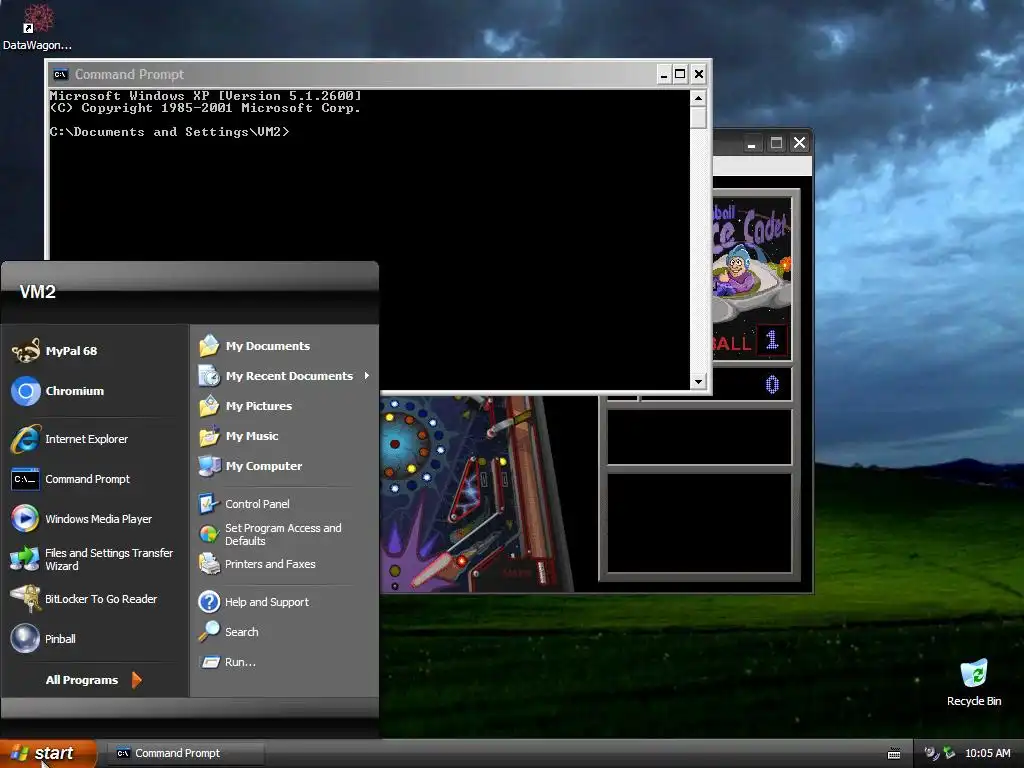
Task: Click the Start button
Action: click(x=48, y=753)
